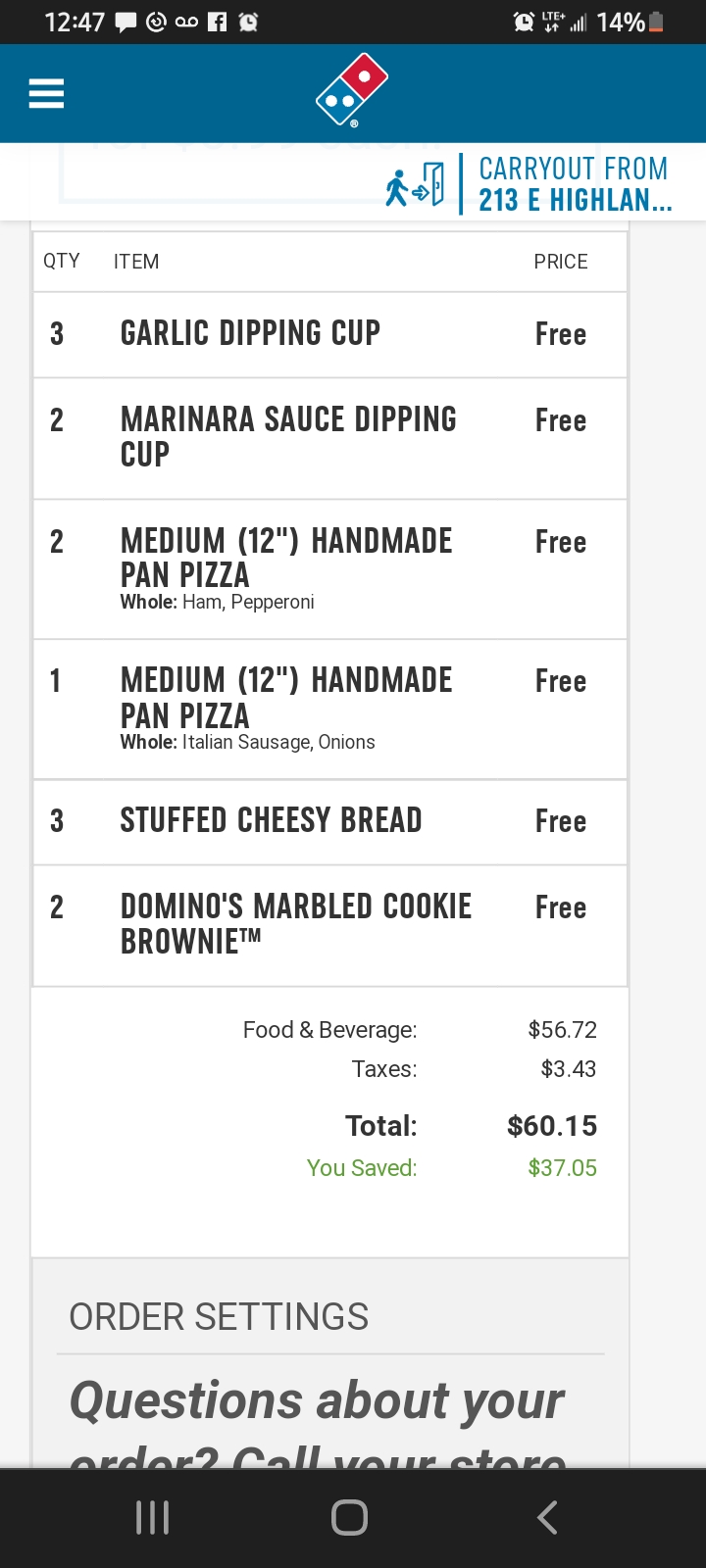Open Carryout From 213 E Highlan store link

tap(575, 184)
